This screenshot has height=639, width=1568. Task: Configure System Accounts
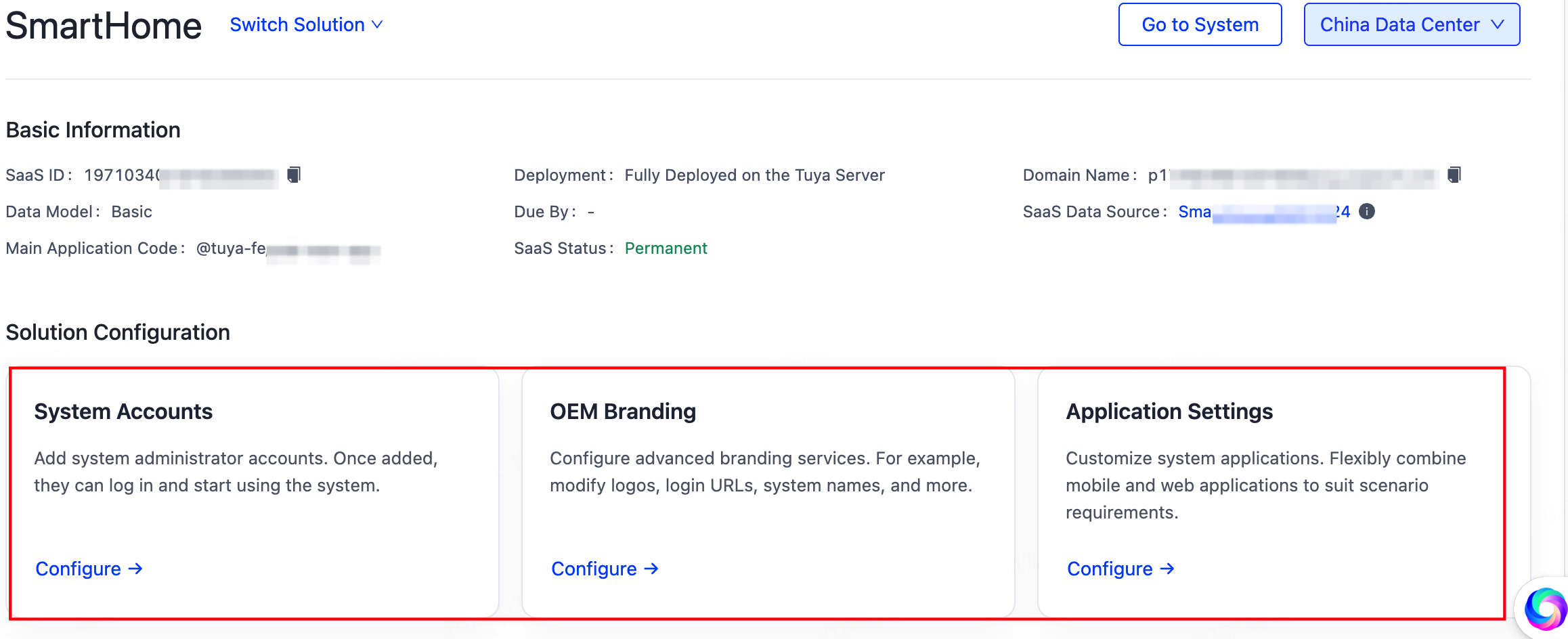point(79,569)
